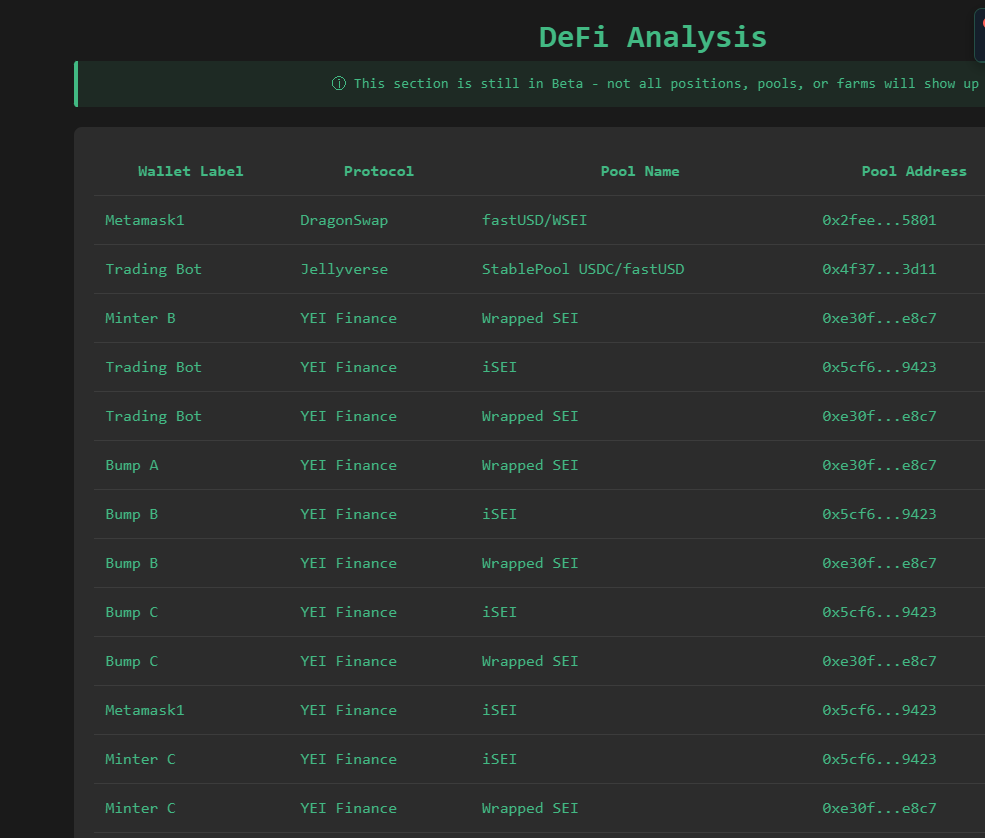Click the StablePool USDC/fastUSD pool name
Viewport: 985px width, 838px height.
click(x=583, y=269)
